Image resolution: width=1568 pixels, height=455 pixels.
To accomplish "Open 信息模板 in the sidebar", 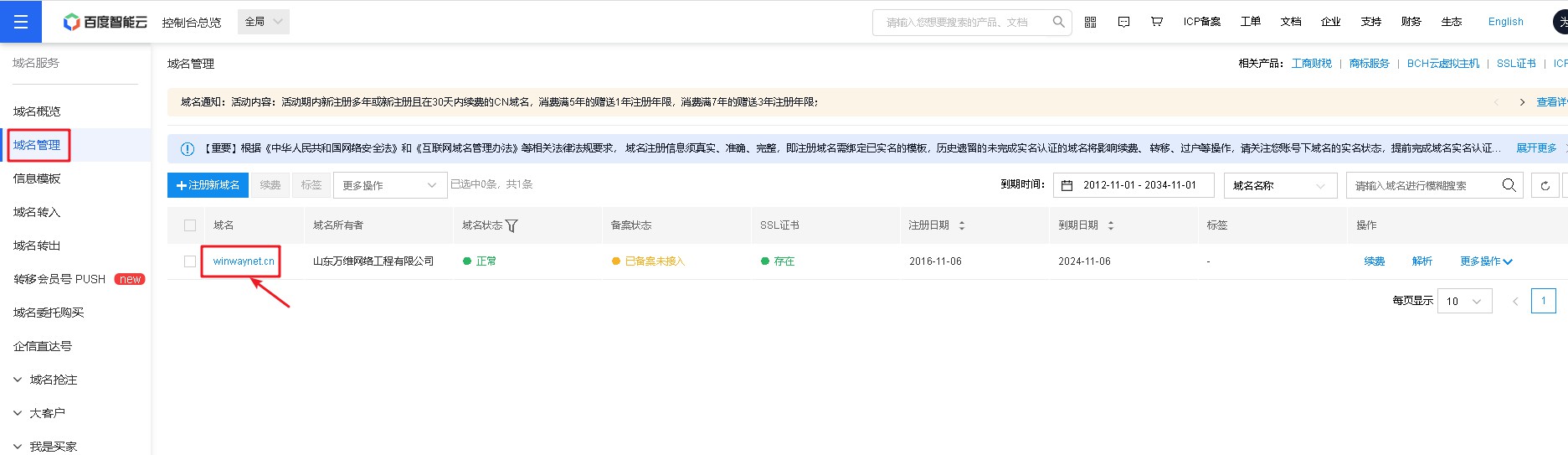I will tap(37, 178).
